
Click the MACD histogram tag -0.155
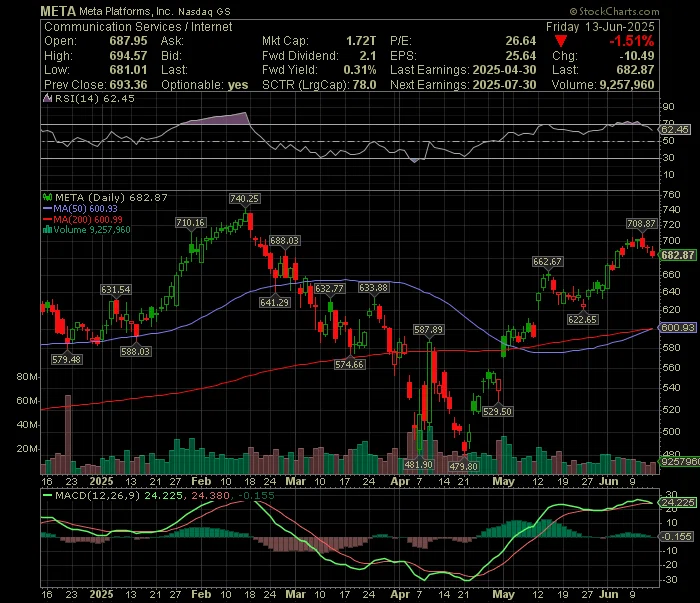[x=676, y=536]
